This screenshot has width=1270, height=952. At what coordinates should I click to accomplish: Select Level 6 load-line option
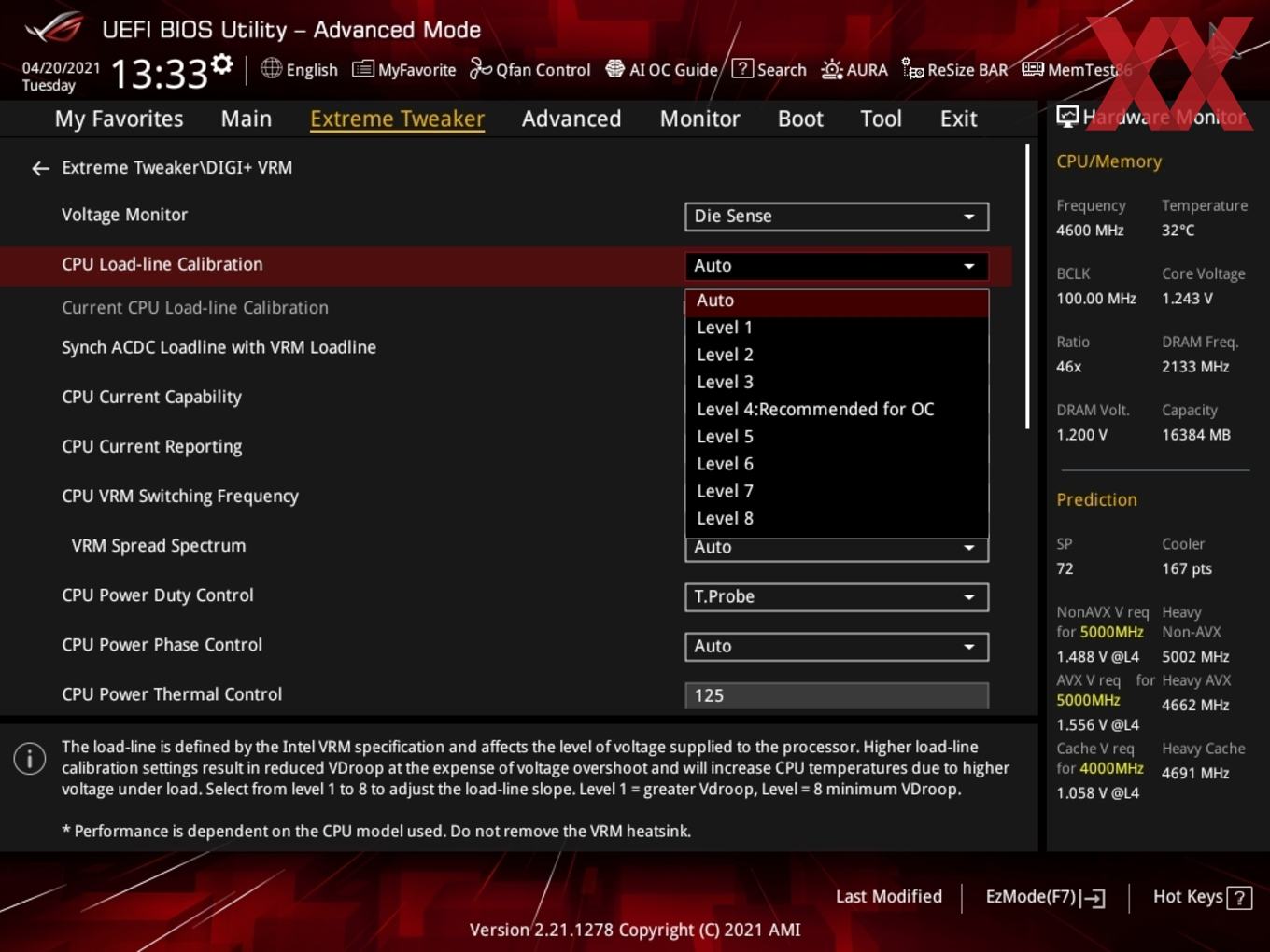click(837, 464)
